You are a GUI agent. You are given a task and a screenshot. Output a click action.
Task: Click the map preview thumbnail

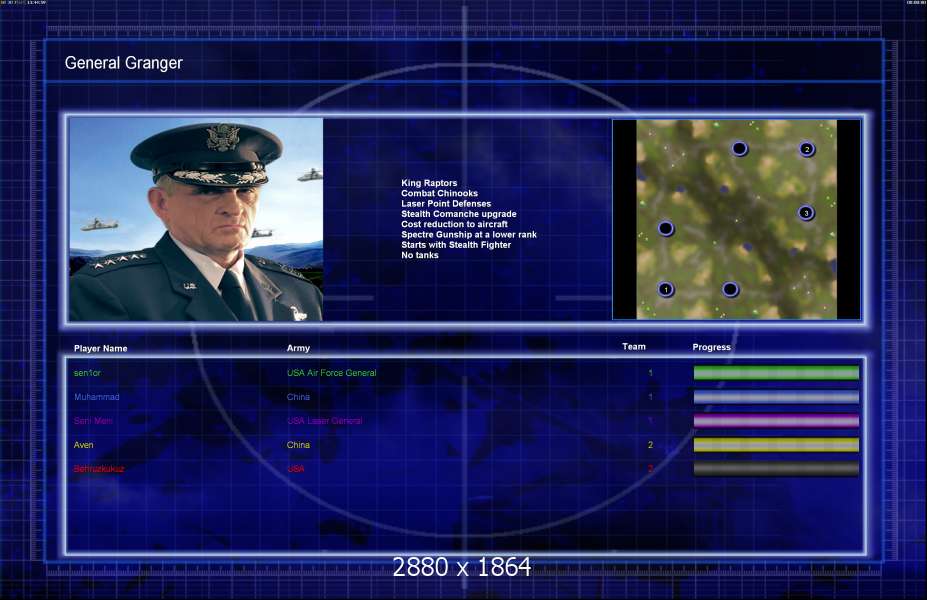tap(737, 219)
